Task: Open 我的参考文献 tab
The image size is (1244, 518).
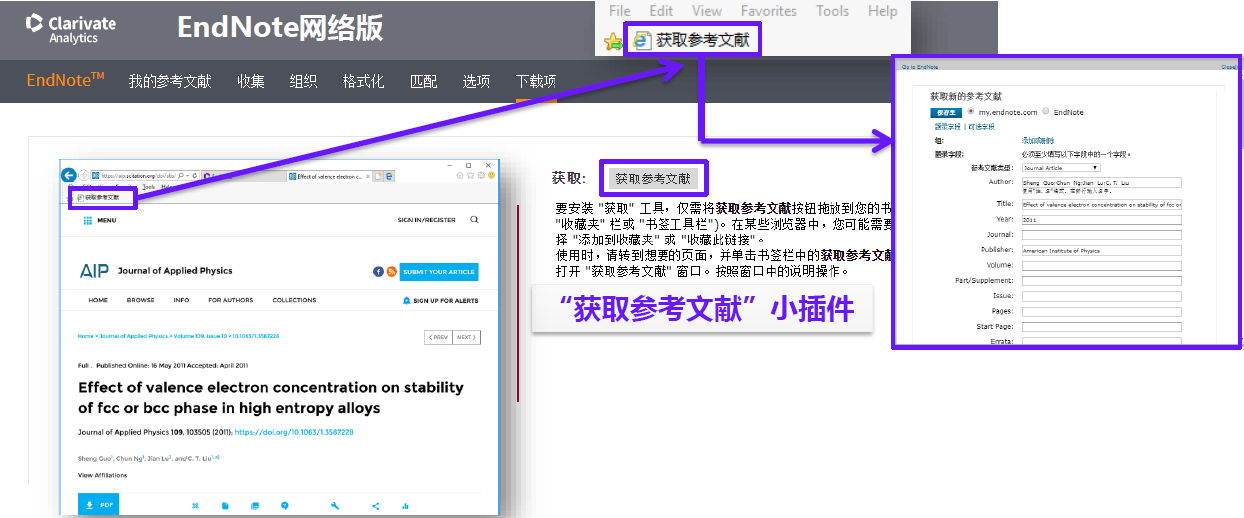Action: pyautogui.click(x=170, y=82)
